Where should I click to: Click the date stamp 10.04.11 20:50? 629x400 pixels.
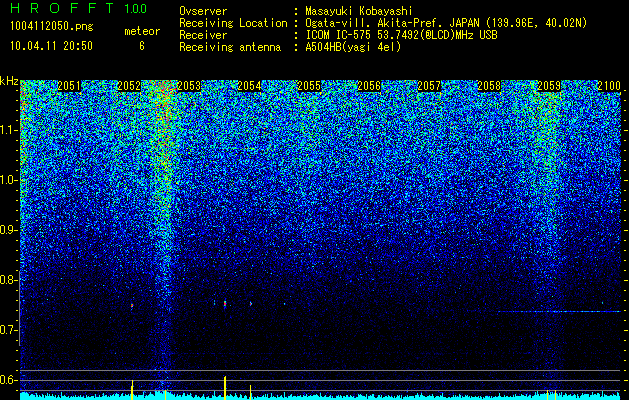pyautogui.click(x=51, y=46)
